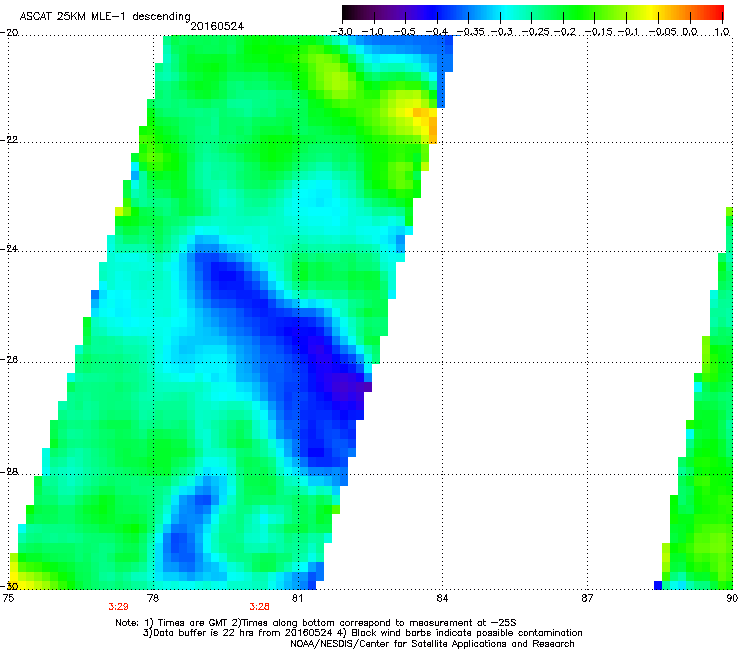Click the '-0.15' color scale label
This screenshot has height=650, width=740.
(598, 32)
